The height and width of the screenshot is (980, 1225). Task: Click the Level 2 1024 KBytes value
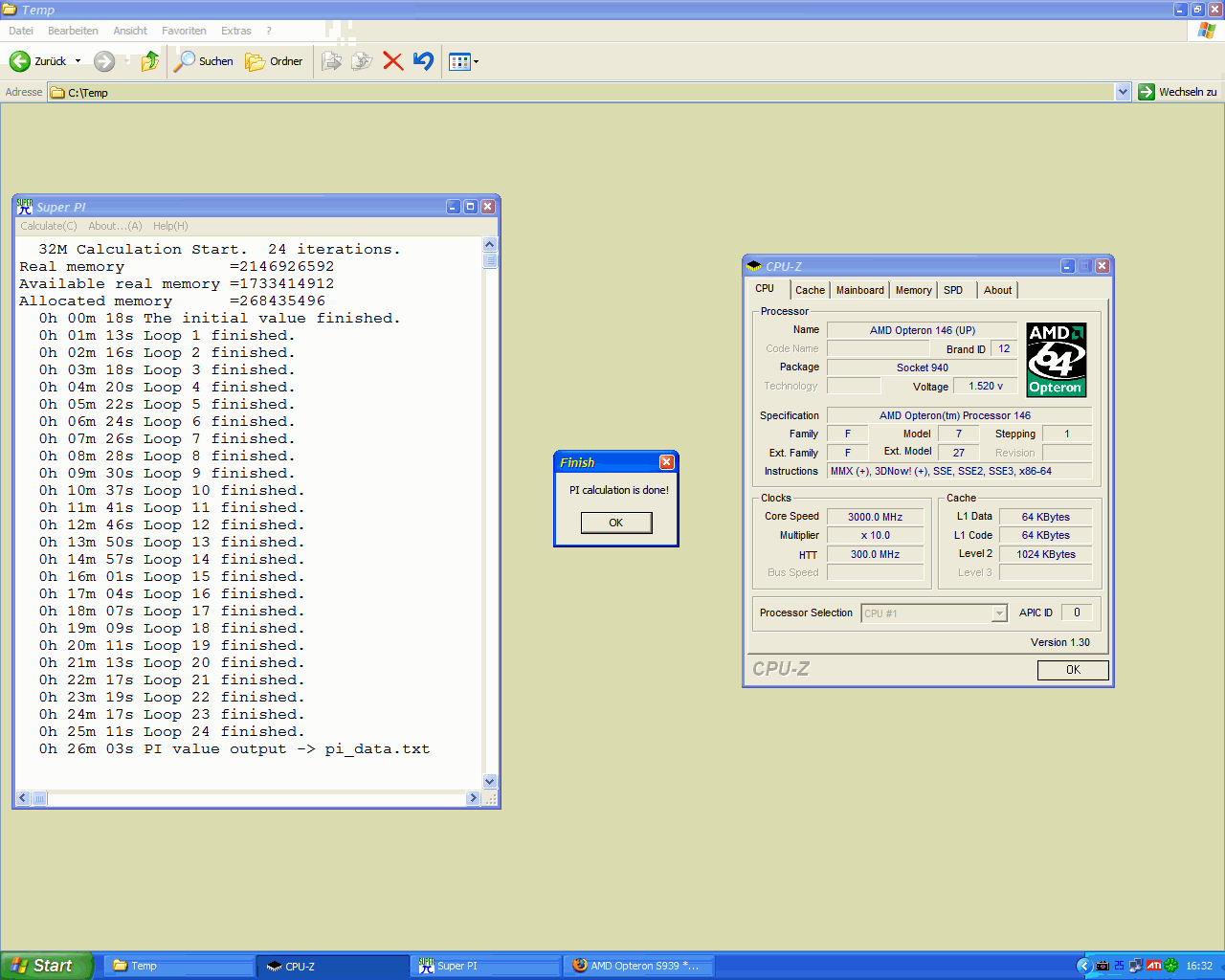coord(1046,554)
